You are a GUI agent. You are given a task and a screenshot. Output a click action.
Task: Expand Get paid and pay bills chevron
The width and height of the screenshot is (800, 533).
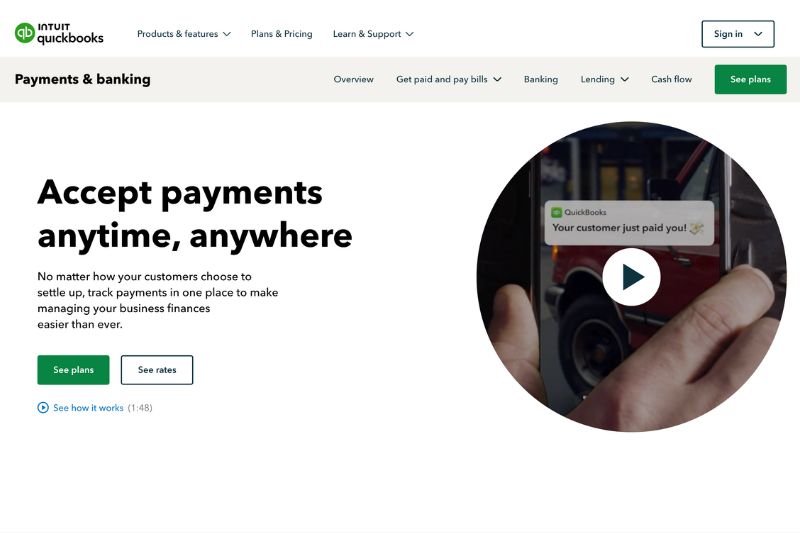[497, 80]
